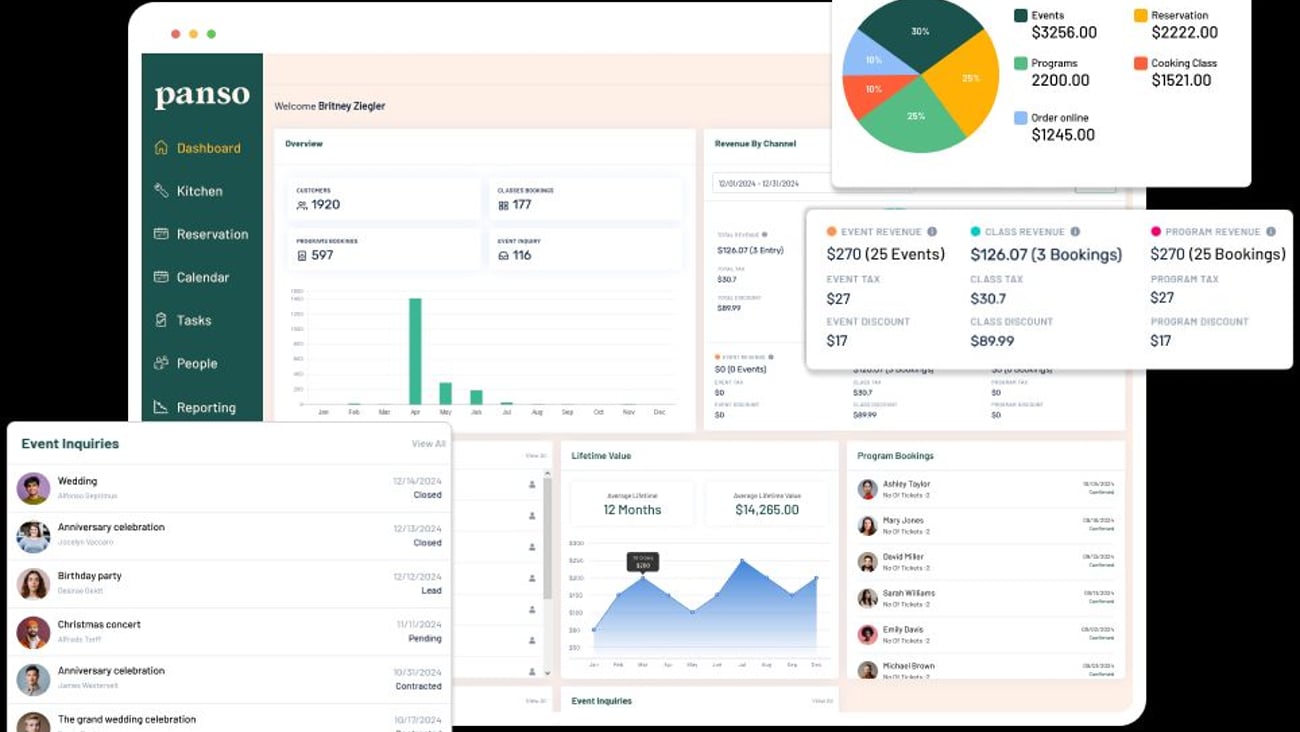The width and height of the screenshot is (1300, 732).
Task: Click the green window dot
Action: click(211, 34)
